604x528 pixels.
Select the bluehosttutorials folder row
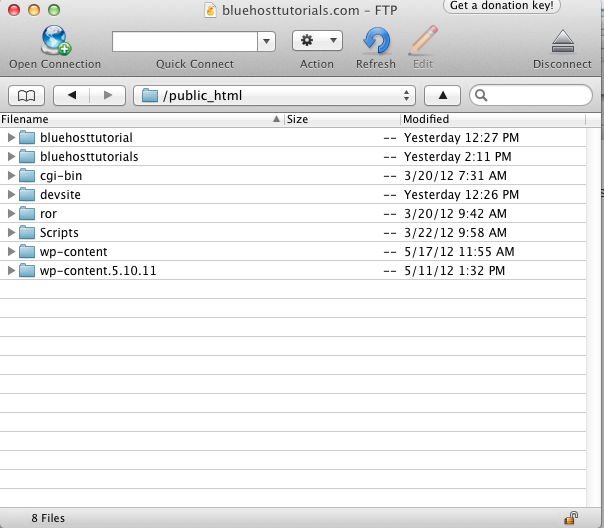coord(293,156)
